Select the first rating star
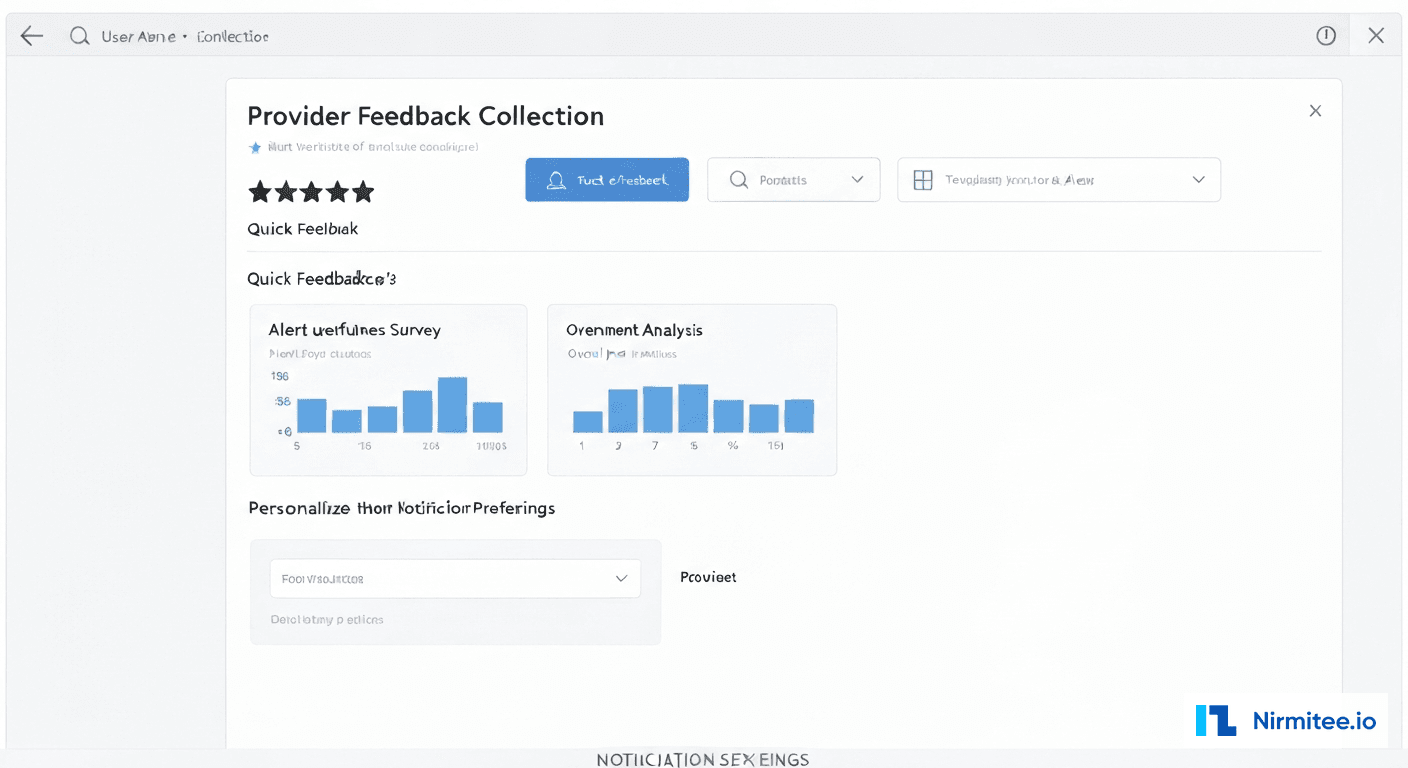The height and width of the screenshot is (768, 1408). coord(259,191)
